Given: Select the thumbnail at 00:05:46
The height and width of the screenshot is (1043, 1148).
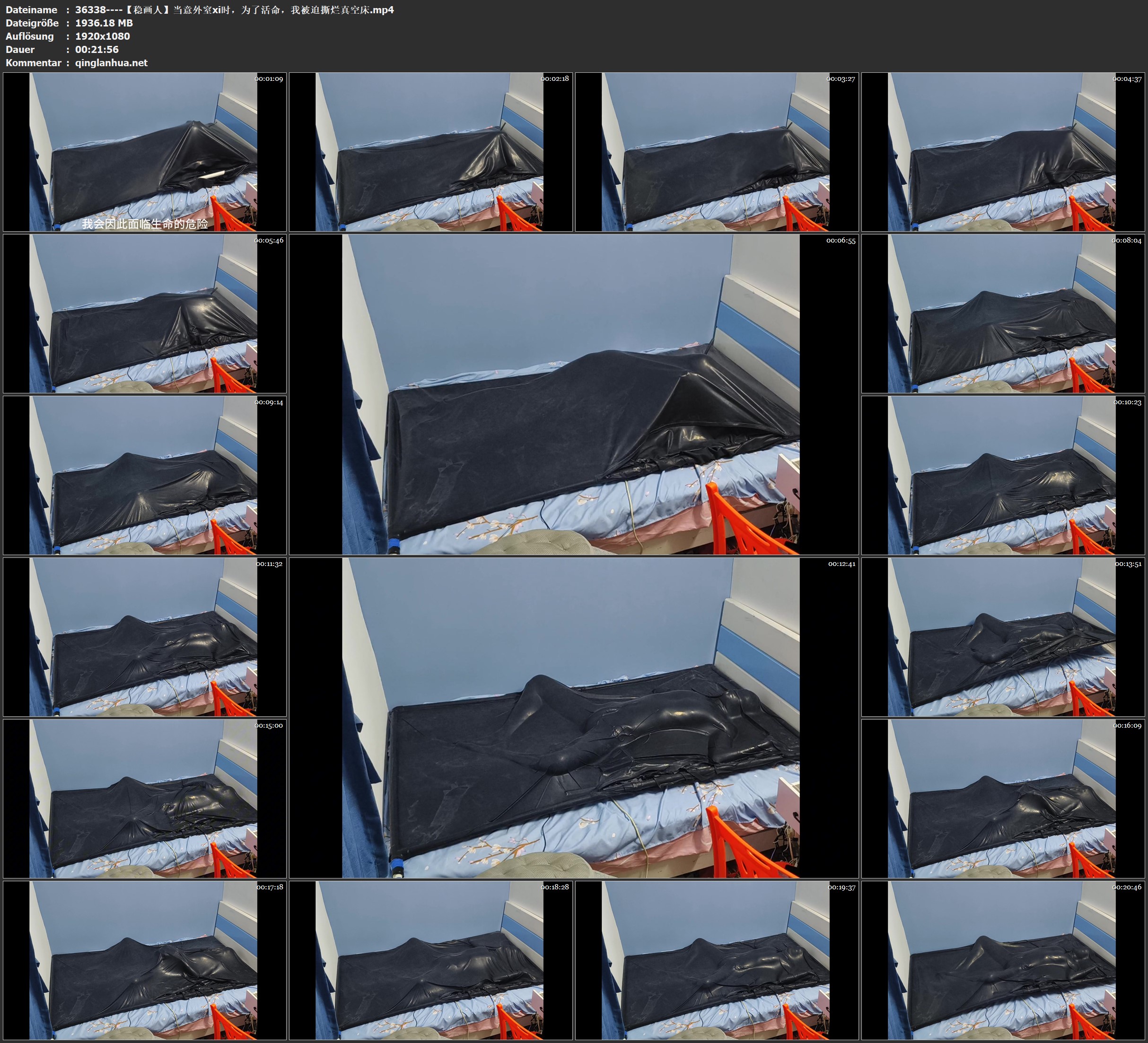Looking at the screenshot, I should point(144,313).
